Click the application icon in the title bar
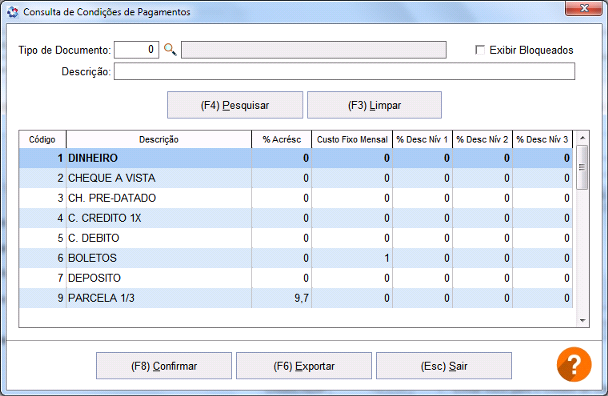Image resolution: width=608 pixels, height=396 pixels. [x=12, y=12]
